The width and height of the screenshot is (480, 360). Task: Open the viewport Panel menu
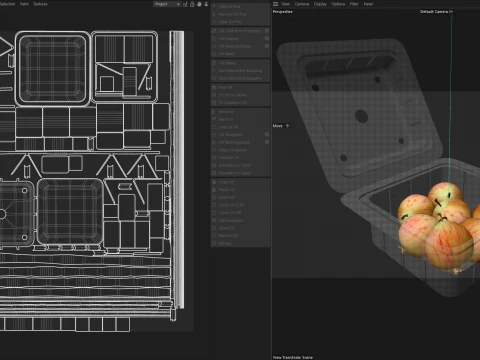[368, 4]
